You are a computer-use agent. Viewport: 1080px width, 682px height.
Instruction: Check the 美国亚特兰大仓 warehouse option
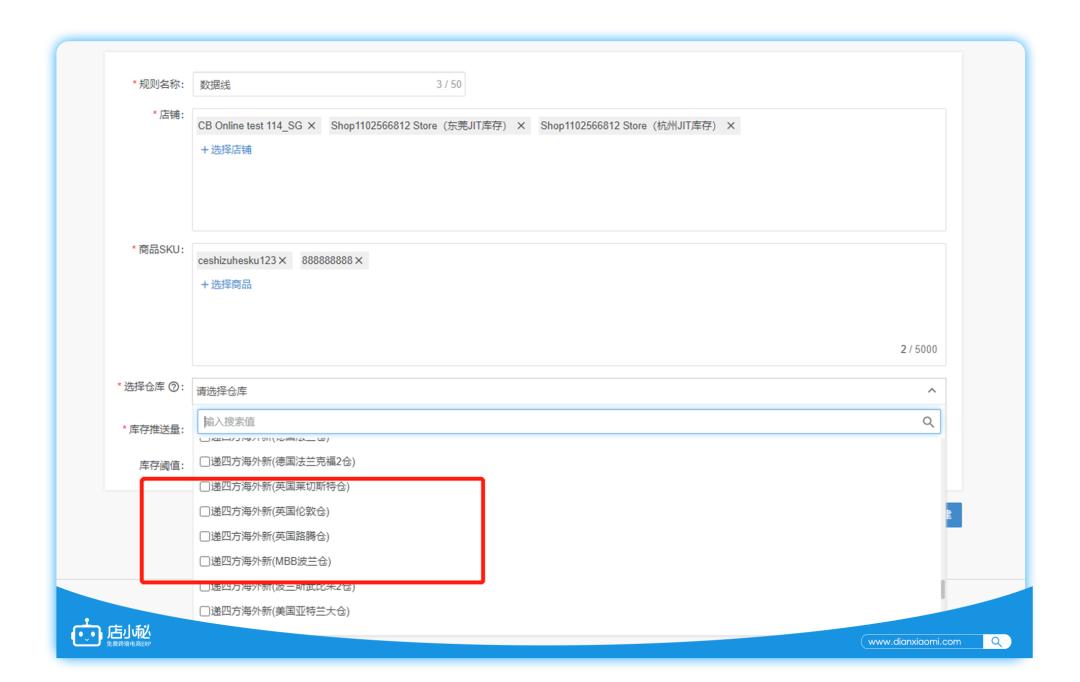click(x=205, y=611)
